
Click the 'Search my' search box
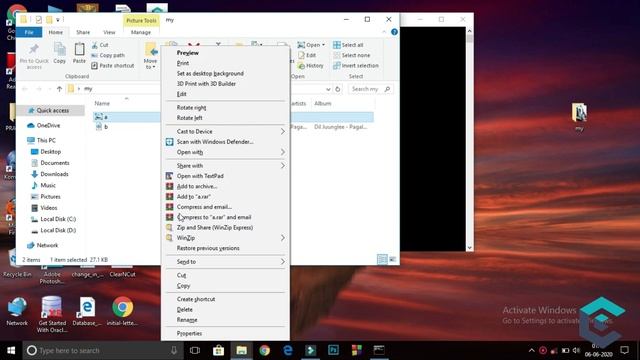(370, 89)
